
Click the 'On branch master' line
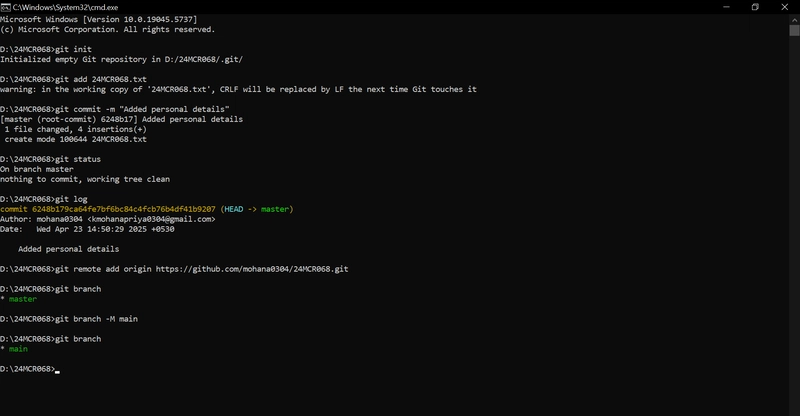tap(37, 169)
